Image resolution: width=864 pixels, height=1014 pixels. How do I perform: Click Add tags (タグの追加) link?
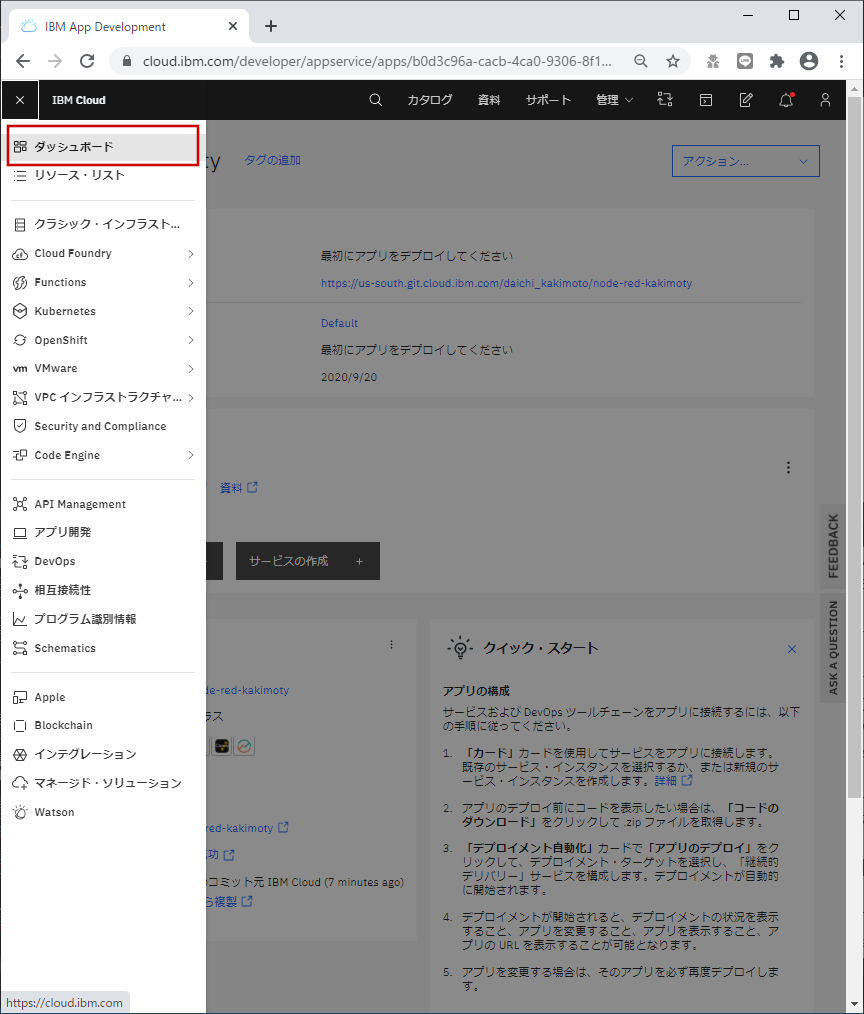point(272,160)
